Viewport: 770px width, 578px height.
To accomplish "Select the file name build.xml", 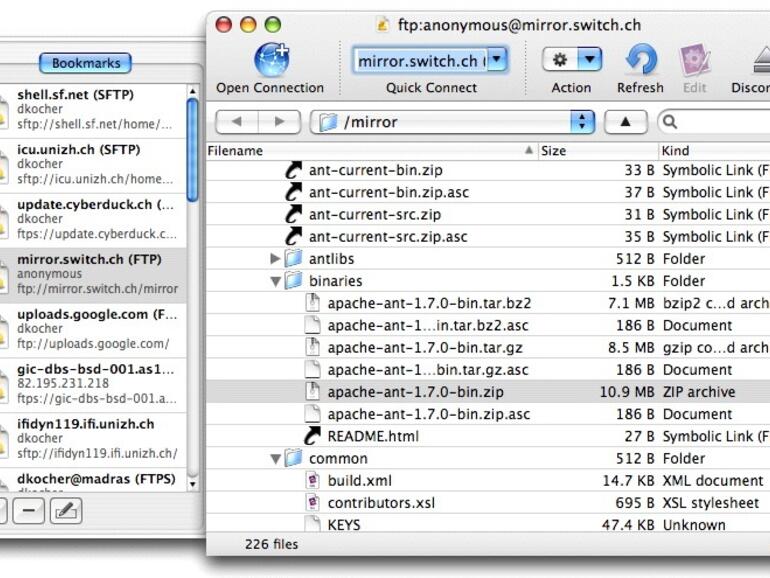I will click(359, 481).
